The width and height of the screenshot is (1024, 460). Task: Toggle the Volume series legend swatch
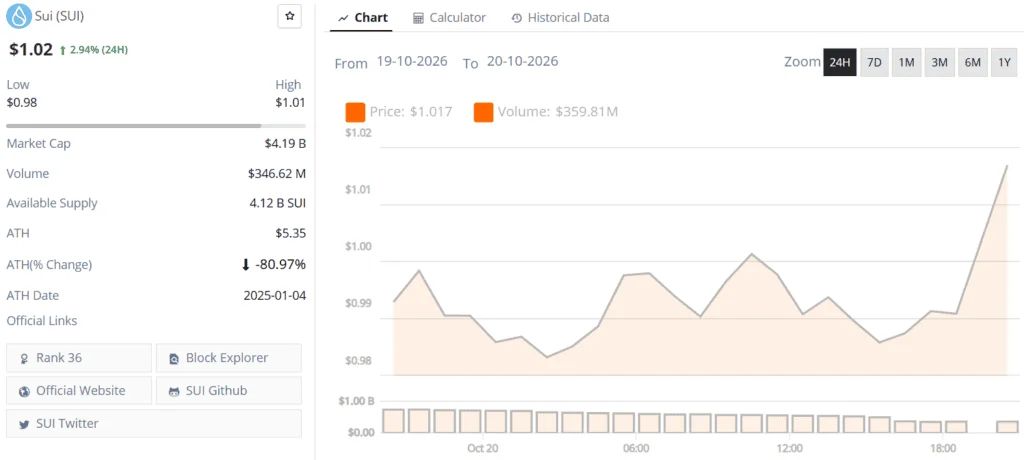pos(484,112)
